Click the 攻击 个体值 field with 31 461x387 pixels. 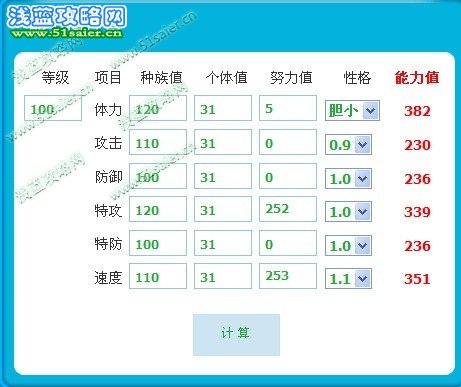(x=223, y=142)
